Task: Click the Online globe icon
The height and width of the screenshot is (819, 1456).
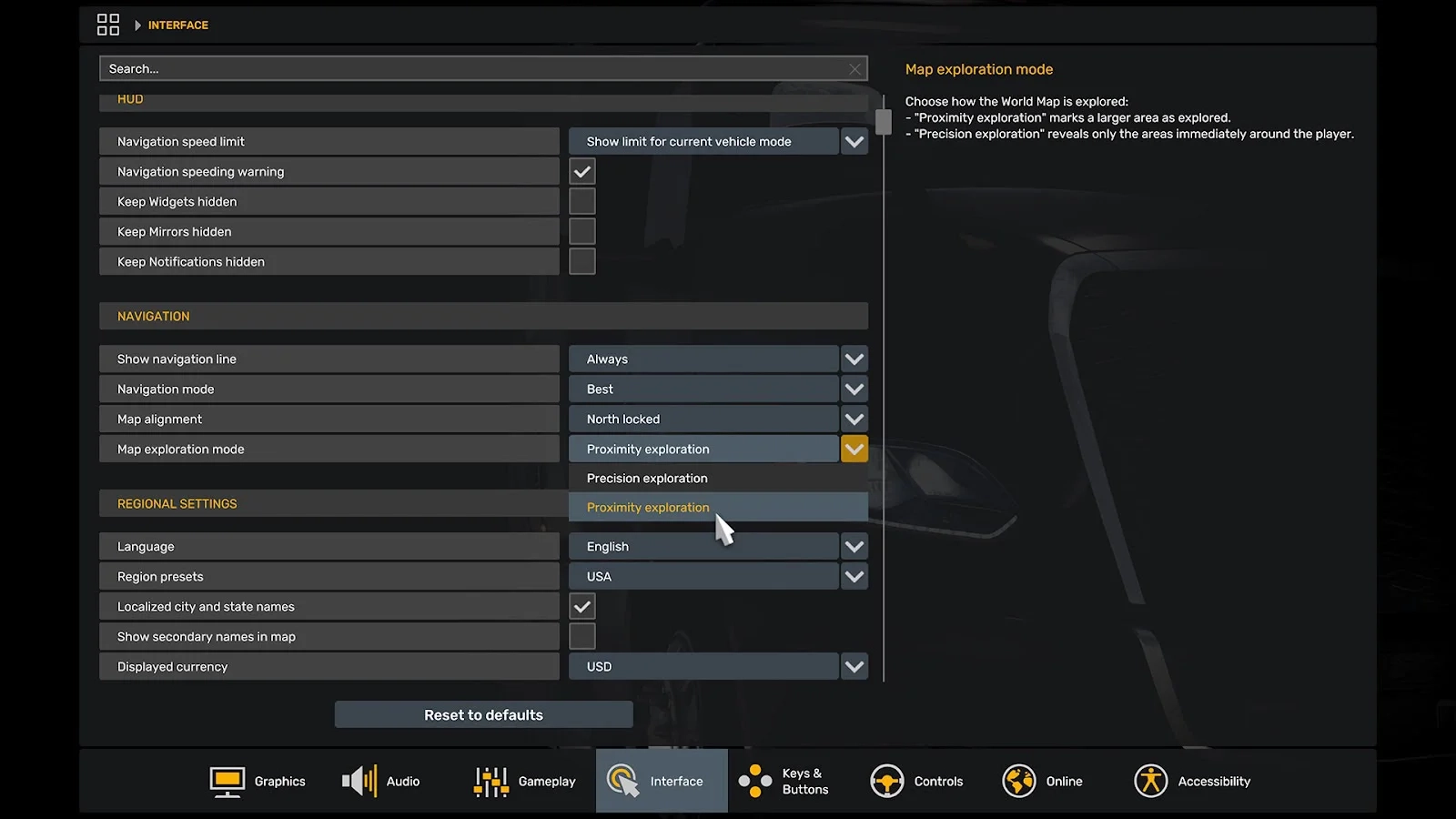Action: point(1019,781)
